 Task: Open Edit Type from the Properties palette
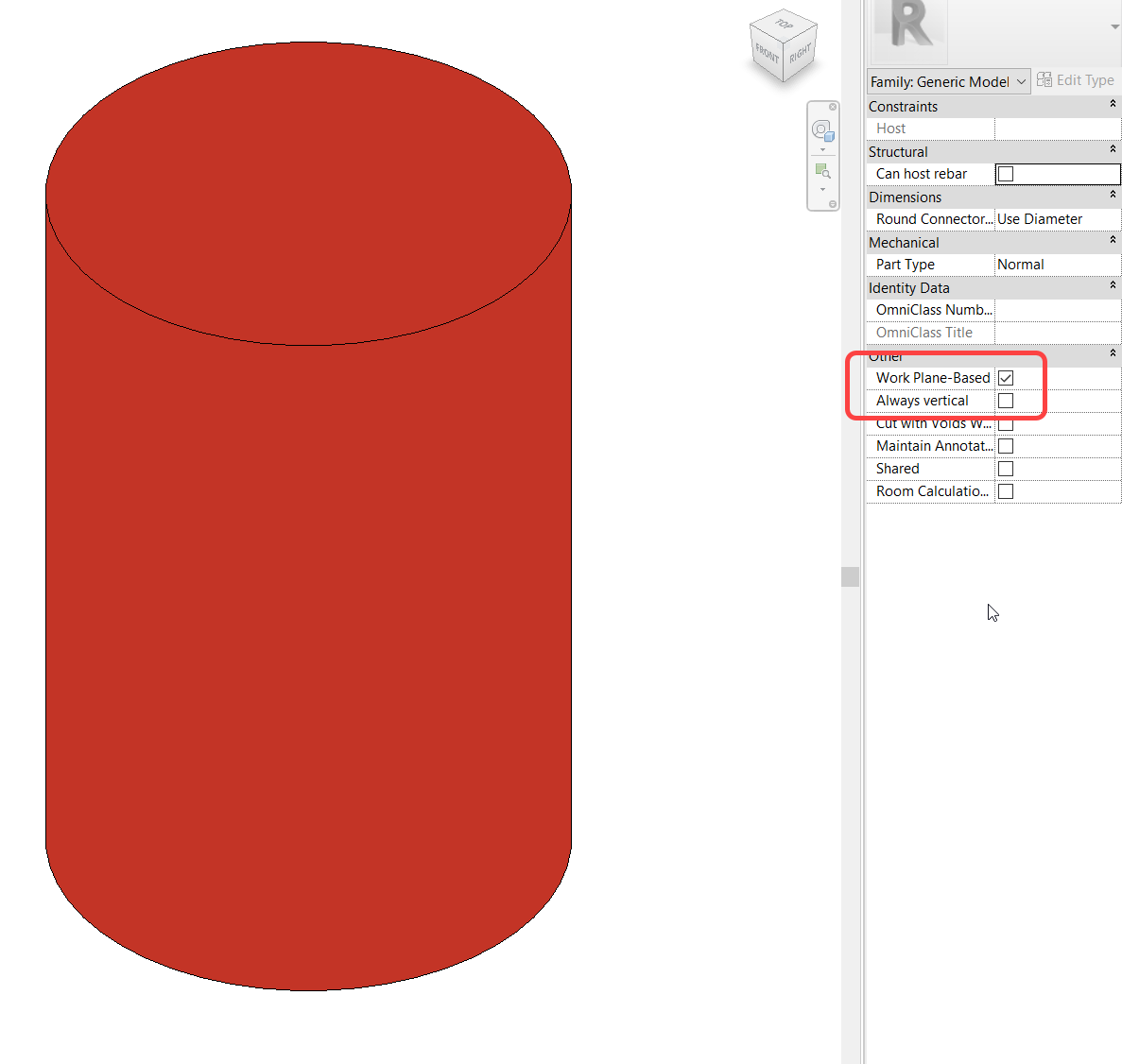(x=1077, y=80)
